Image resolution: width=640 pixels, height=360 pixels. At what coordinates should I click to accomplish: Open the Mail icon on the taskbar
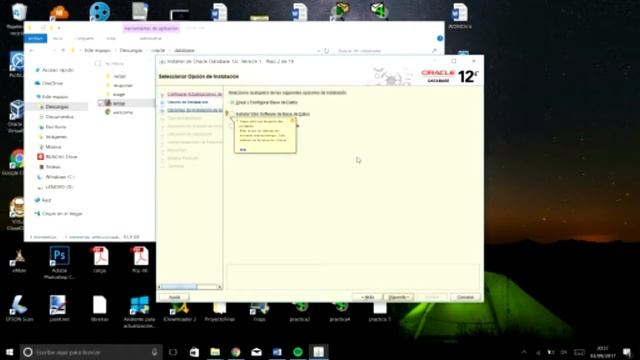[x=256, y=352]
